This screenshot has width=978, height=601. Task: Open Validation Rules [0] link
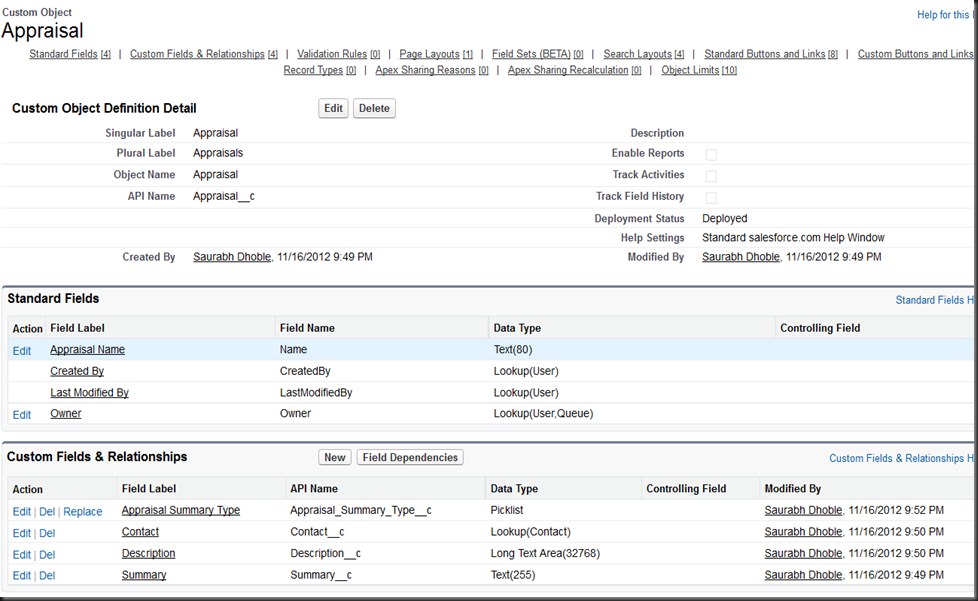(339, 54)
